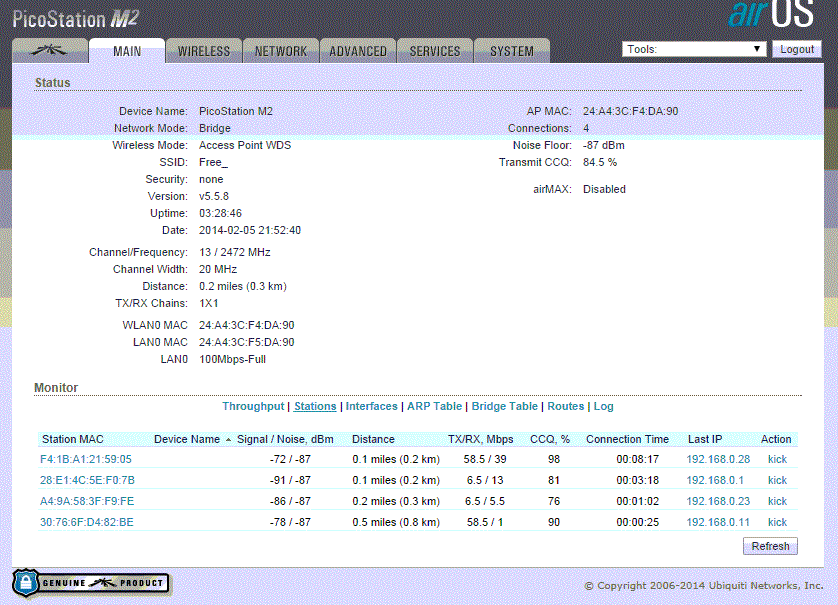
Task: Switch to the MAIN tab
Action: [x=127, y=51]
